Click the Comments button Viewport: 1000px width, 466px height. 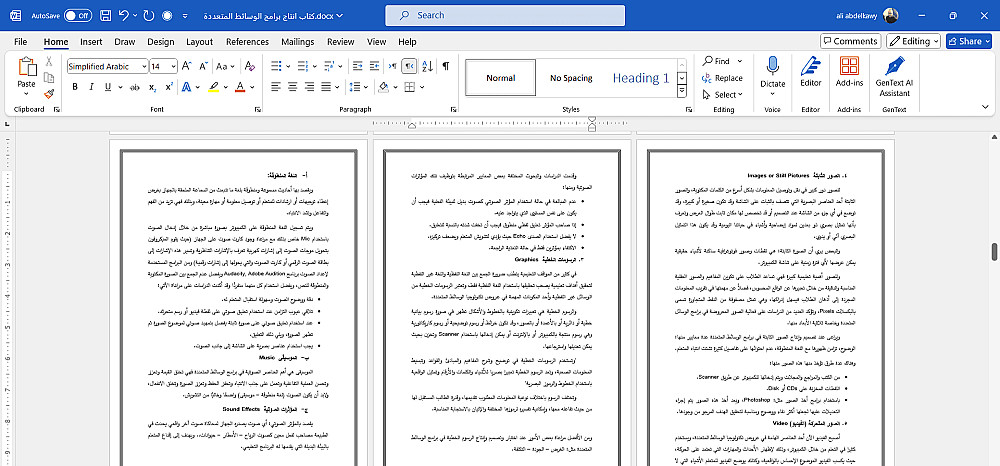(850, 41)
